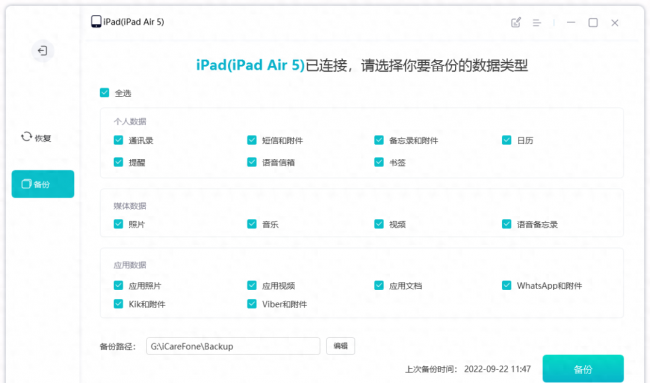Click the 应用数据 section heading
This screenshot has width=650, height=383.
(x=130, y=265)
